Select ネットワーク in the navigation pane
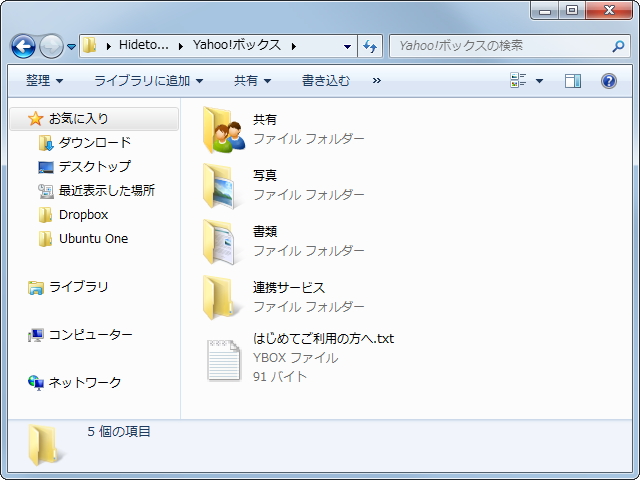 tap(85, 382)
